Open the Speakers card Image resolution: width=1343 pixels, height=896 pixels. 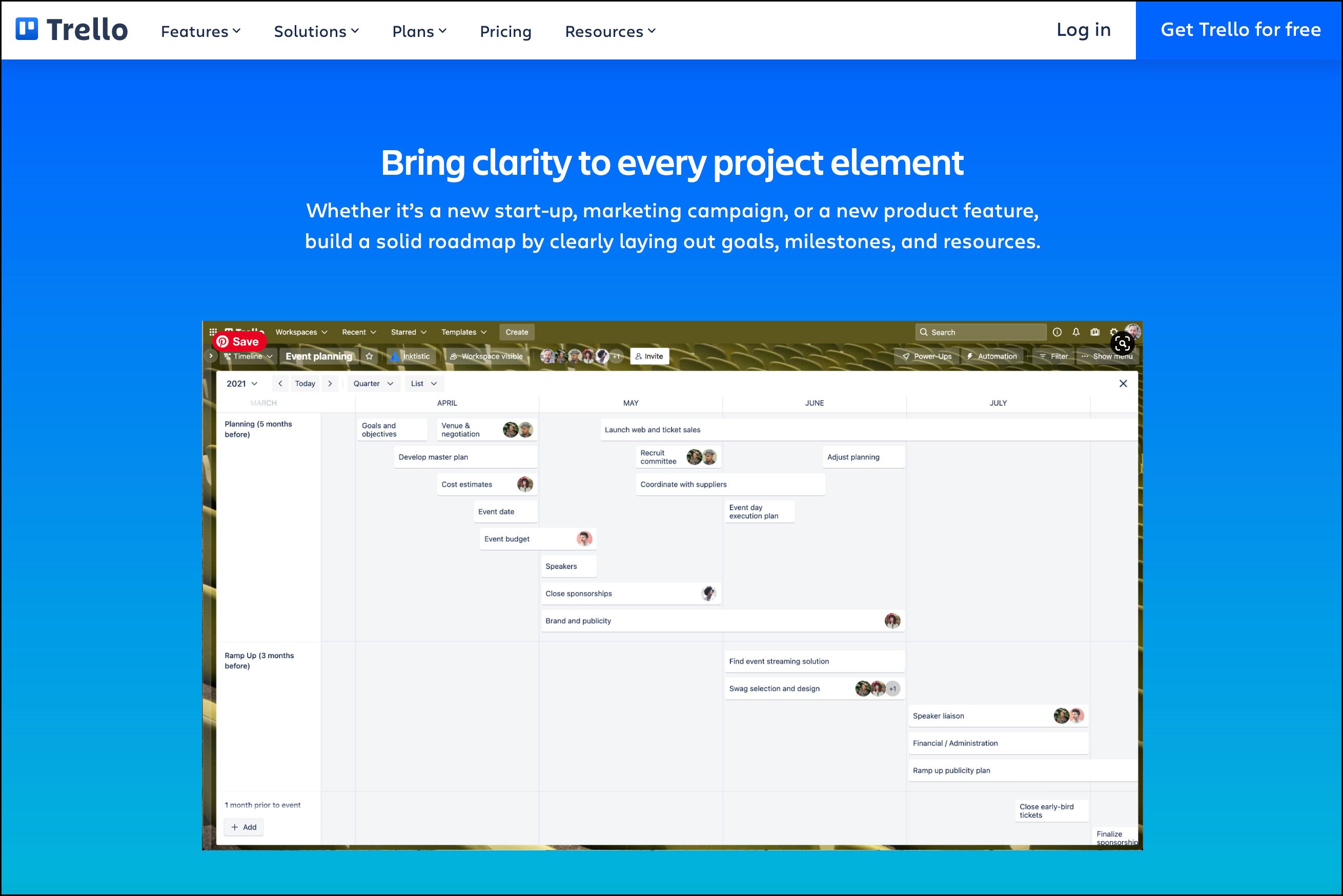[568, 566]
